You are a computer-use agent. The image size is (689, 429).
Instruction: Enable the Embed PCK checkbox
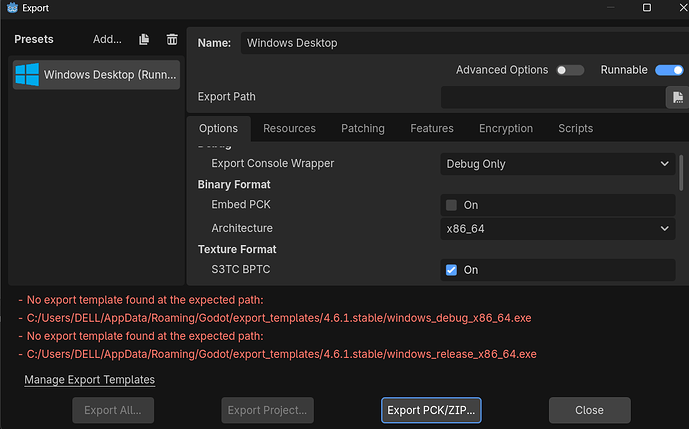point(451,205)
